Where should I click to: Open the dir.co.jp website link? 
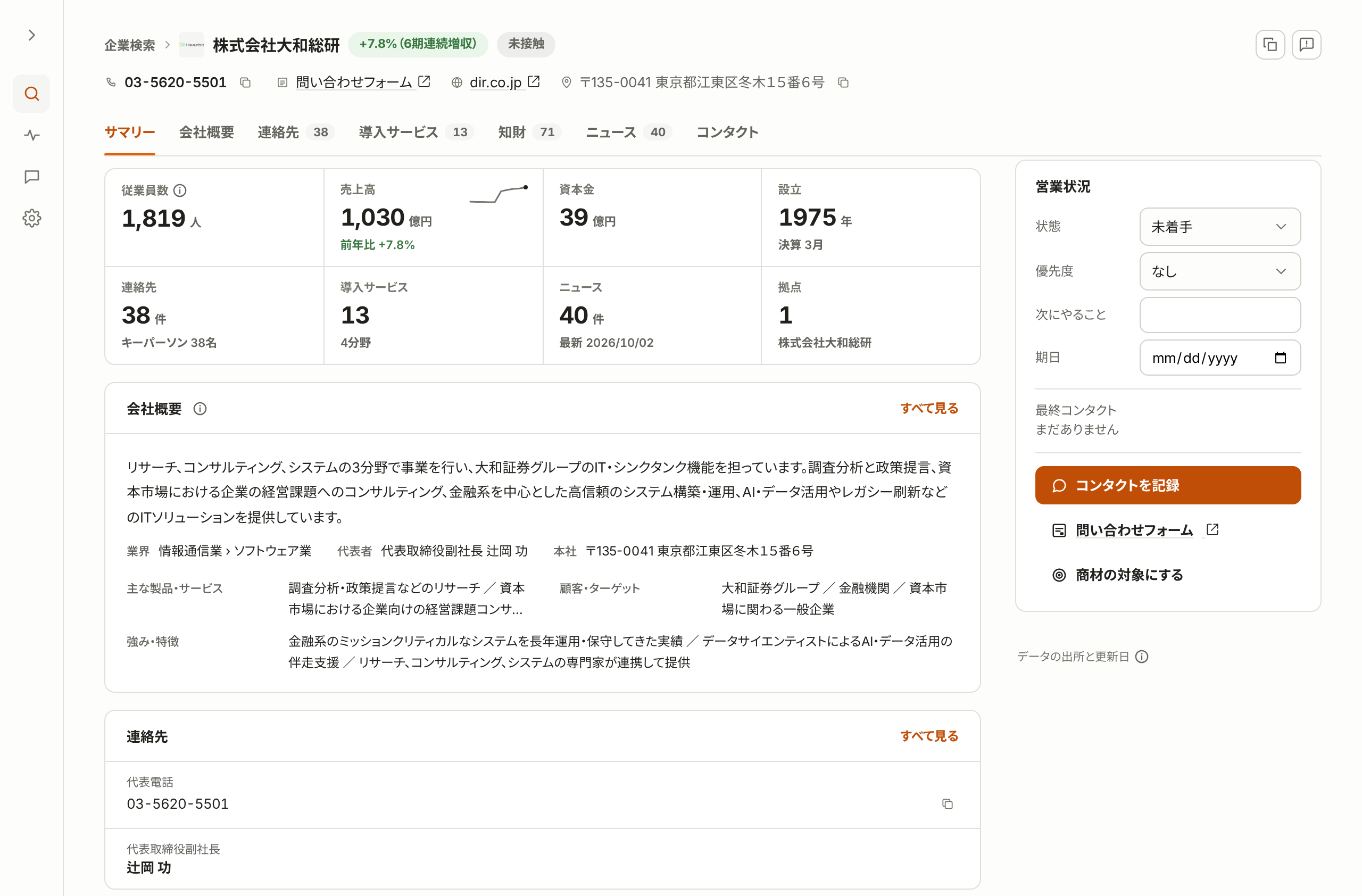pos(504,82)
